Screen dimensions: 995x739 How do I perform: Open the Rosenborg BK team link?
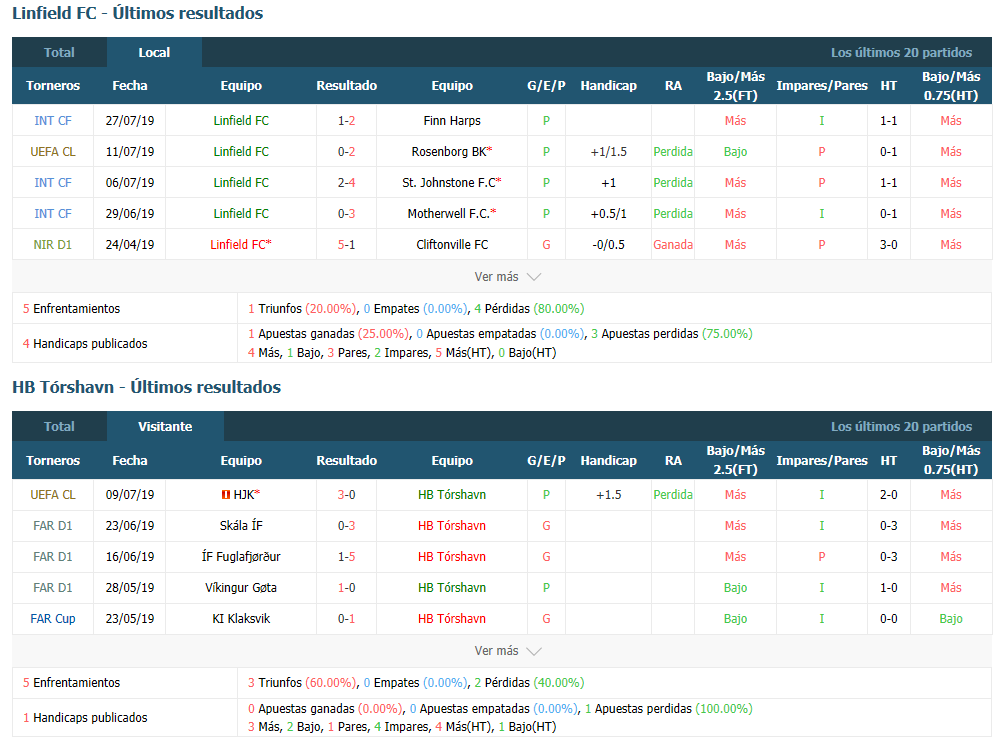click(449, 152)
